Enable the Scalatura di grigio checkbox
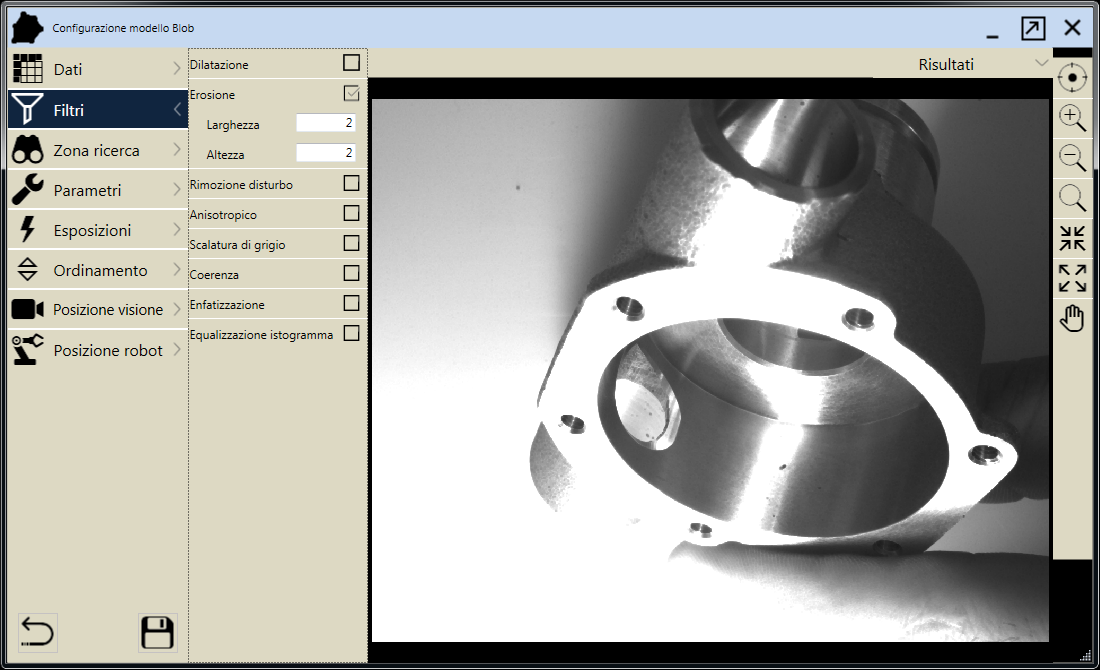This screenshot has height=670, width=1100. 351,243
